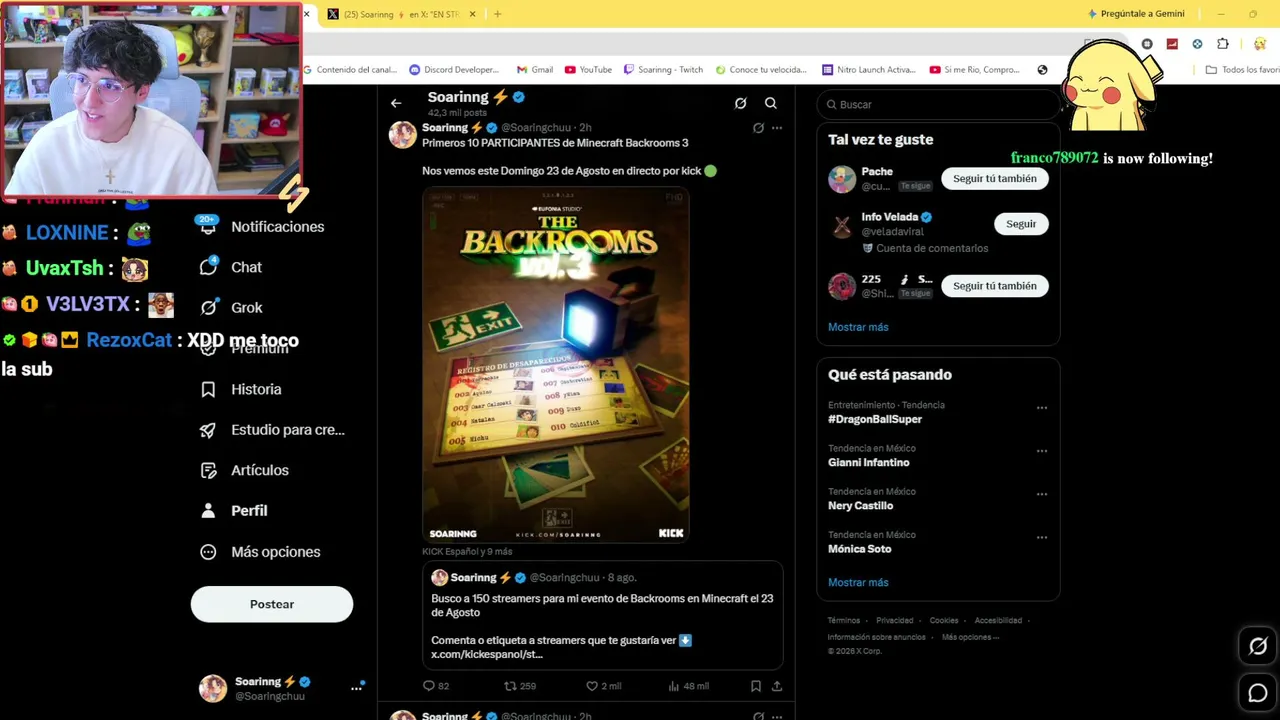
Task: Open the Chat icon in sidebar
Action: 208,267
